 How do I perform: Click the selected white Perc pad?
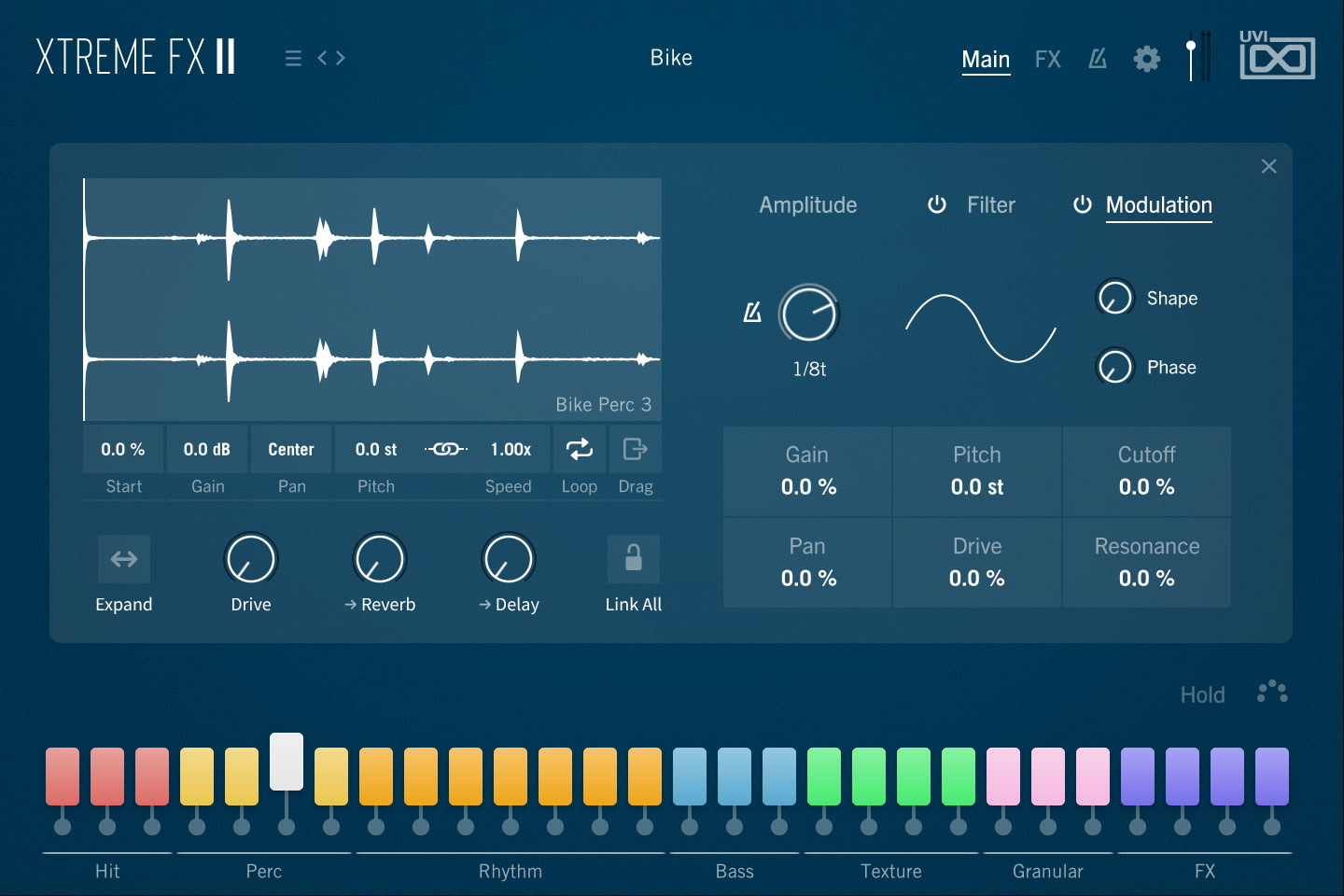[287, 762]
